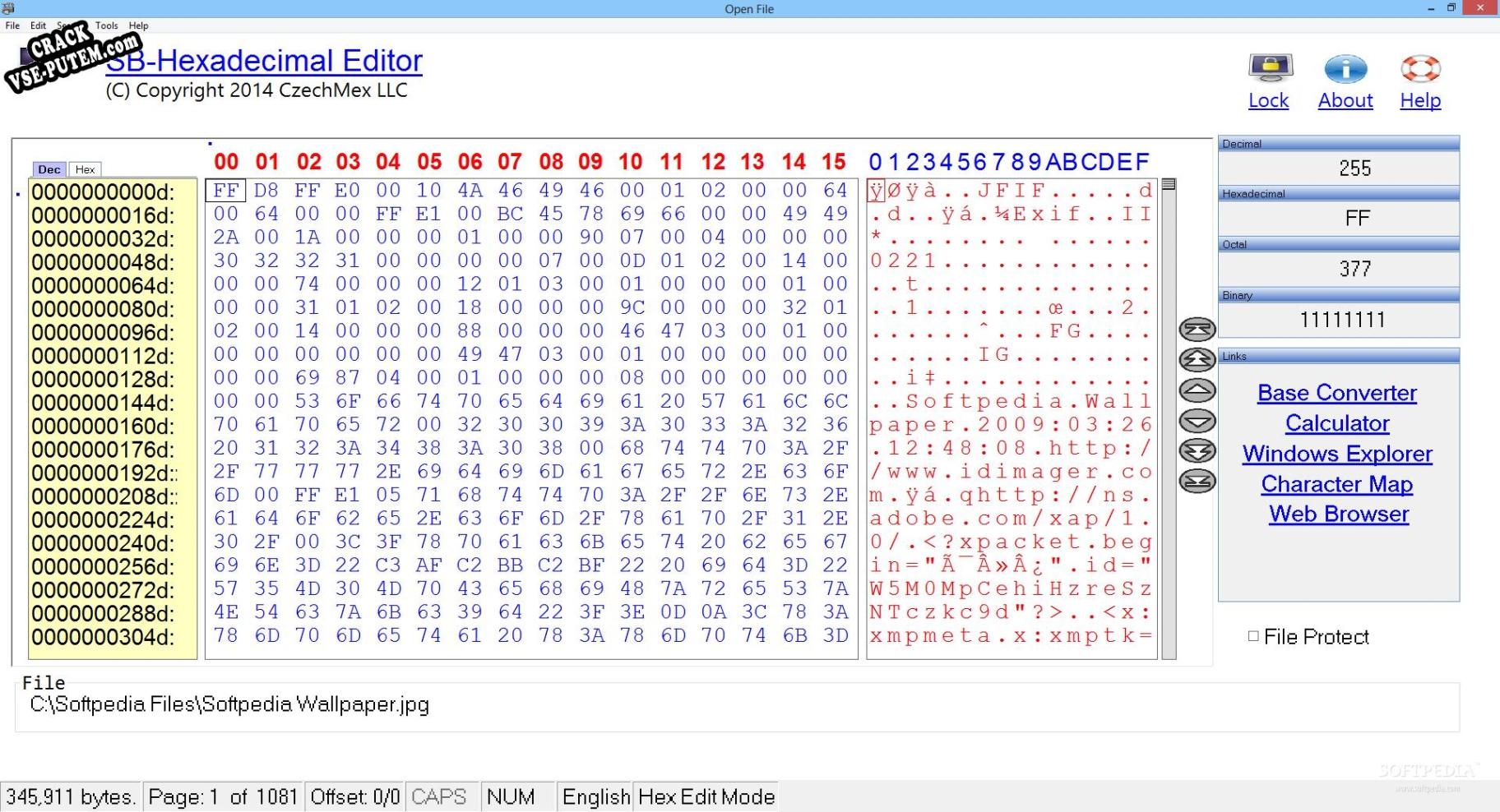Open the File menu
The height and width of the screenshot is (812, 1500).
pos(12,25)
